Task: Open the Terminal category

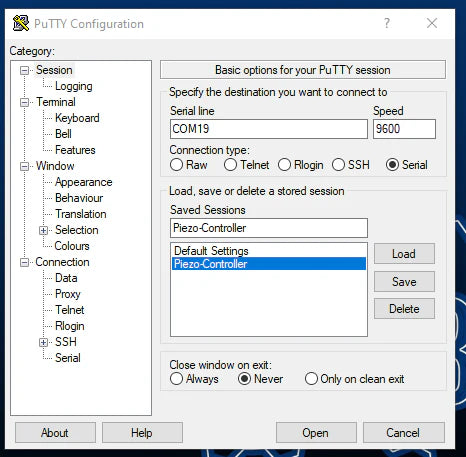Action: 56,102
